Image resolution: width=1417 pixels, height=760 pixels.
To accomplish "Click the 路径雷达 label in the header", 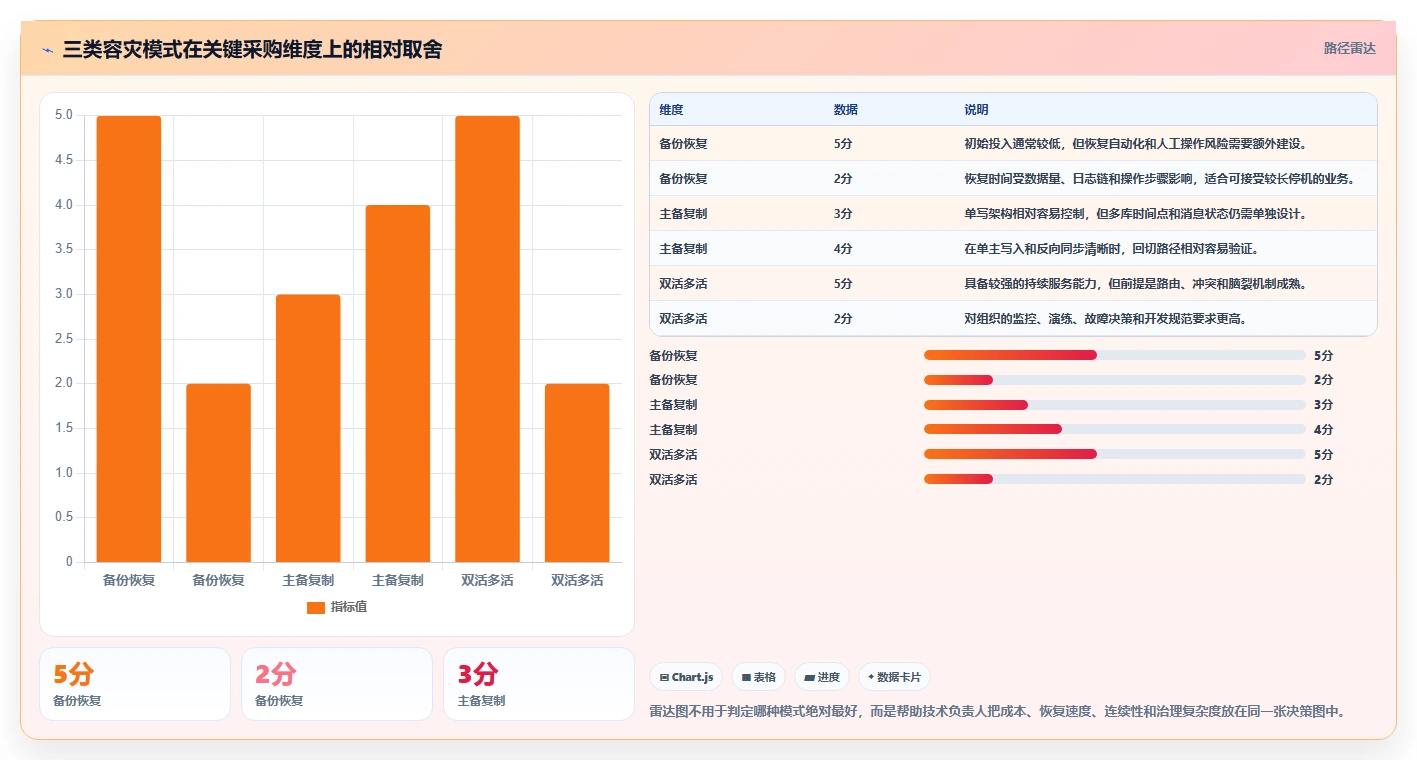I will coord(1349,48).
